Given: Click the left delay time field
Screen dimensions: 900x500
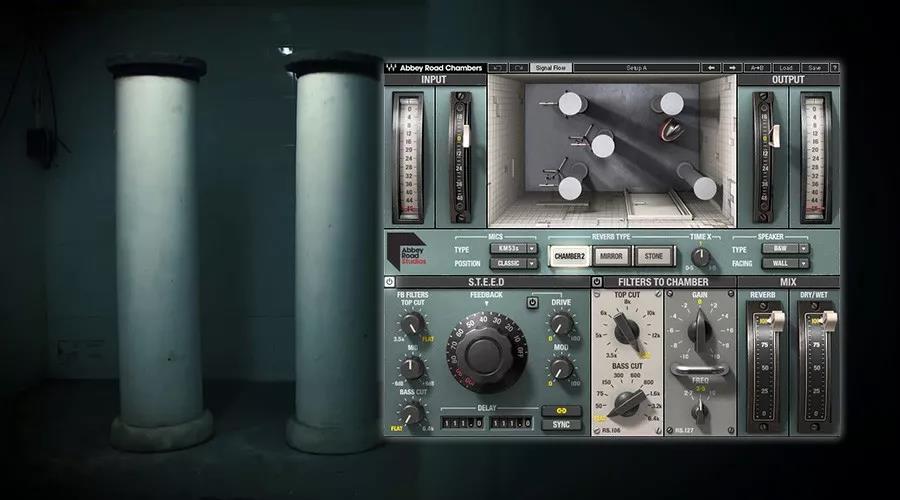Looking at the screenshot, I should (x=463, y=423).
